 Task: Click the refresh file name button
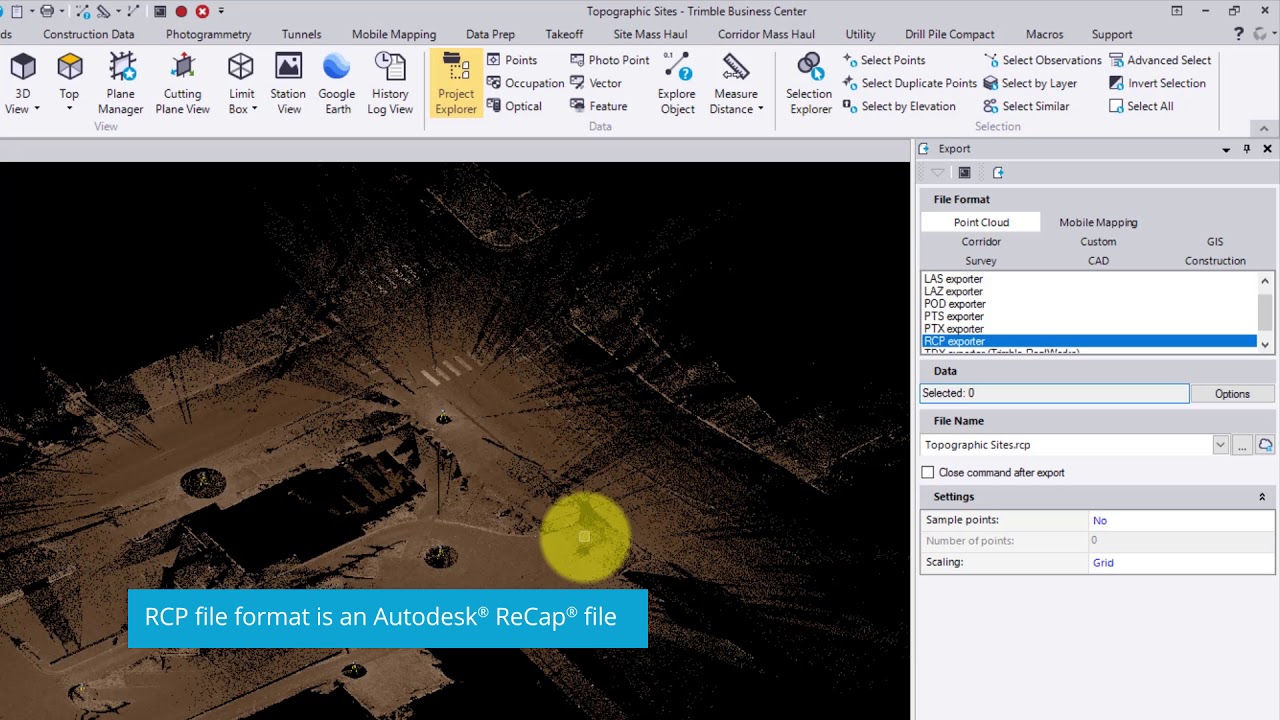pyautogui.click(x=1265, y=445)
